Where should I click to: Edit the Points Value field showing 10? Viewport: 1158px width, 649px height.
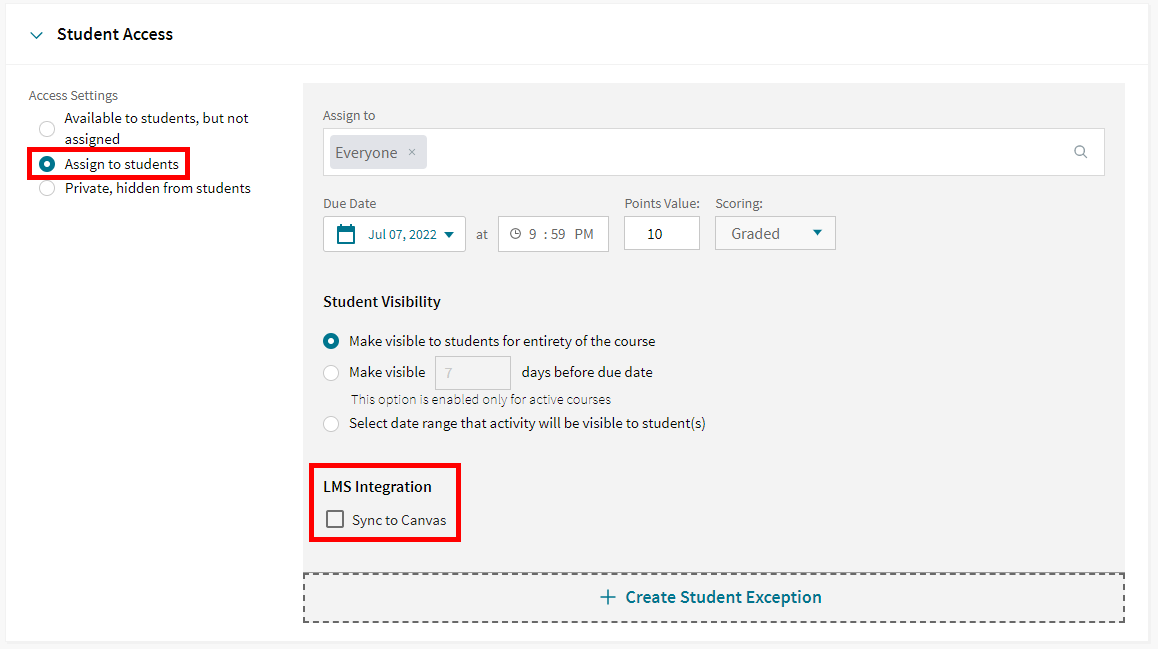coord(661,233)
